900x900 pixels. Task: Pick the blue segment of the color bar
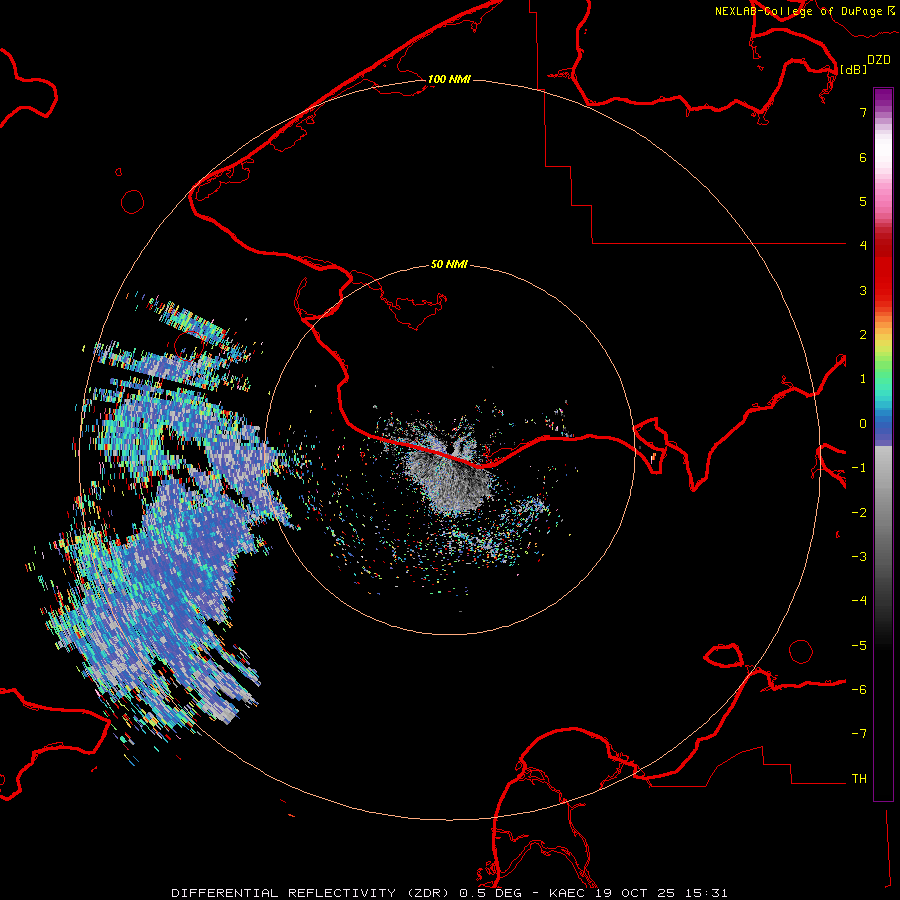pyautogui.click(x=883, y=425)
